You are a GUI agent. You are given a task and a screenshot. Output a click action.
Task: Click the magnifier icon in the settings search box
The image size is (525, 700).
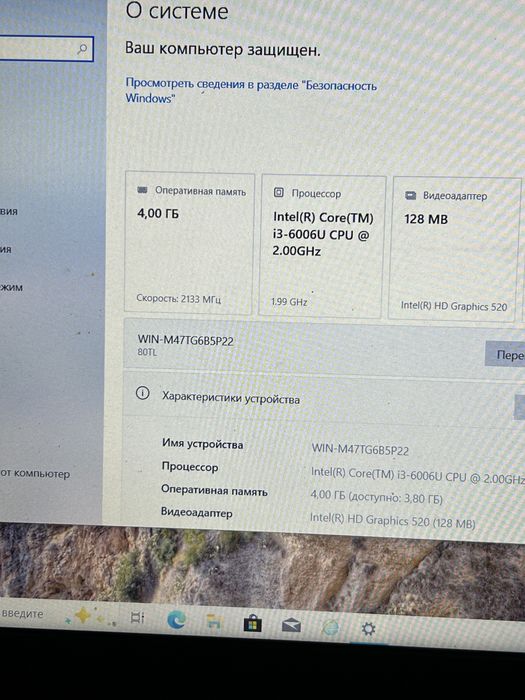(x=82, y=49)
